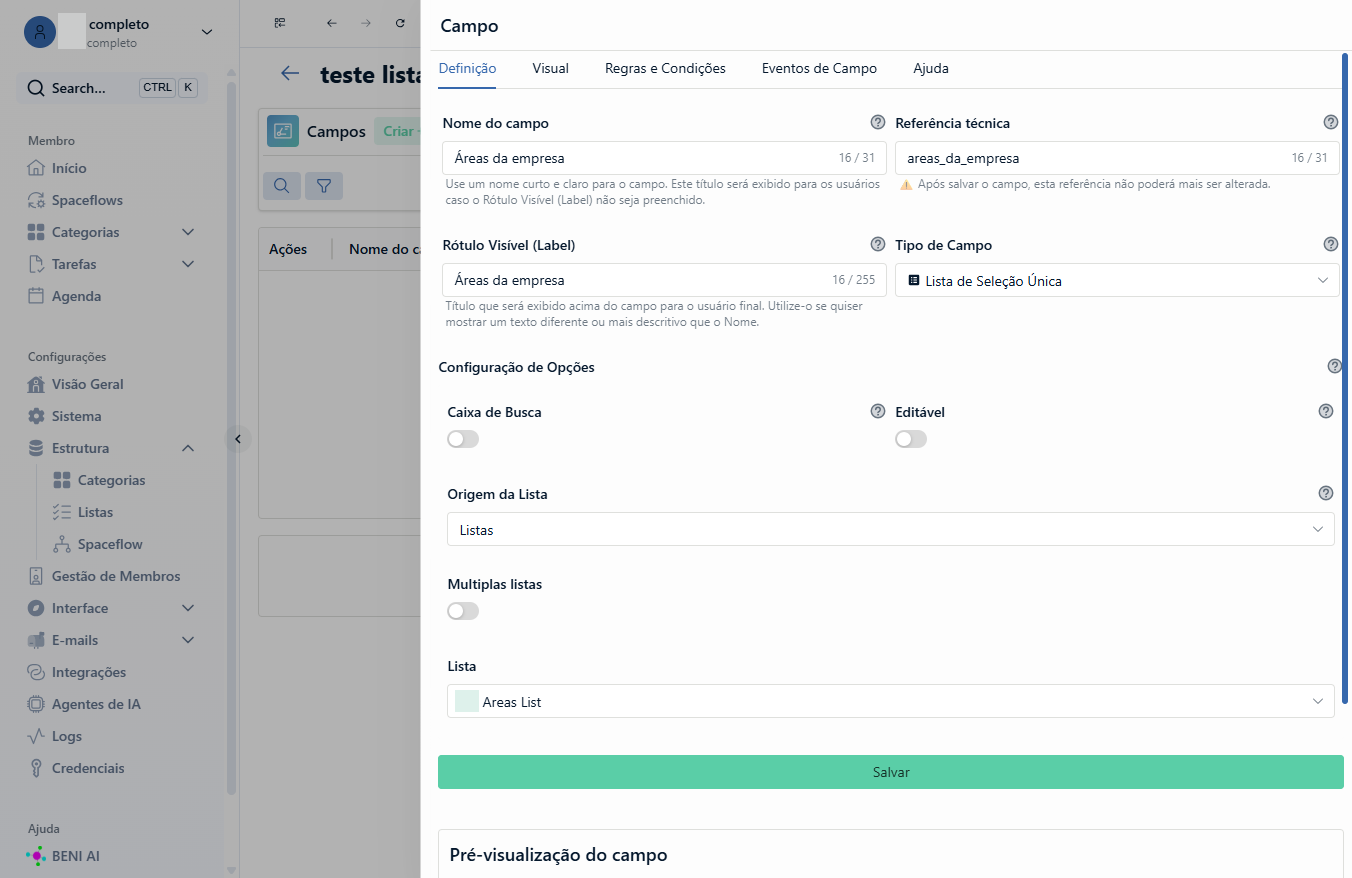Click the navigate back arrow in top toolbar
Screen dimensions: 1352x878
332,23
